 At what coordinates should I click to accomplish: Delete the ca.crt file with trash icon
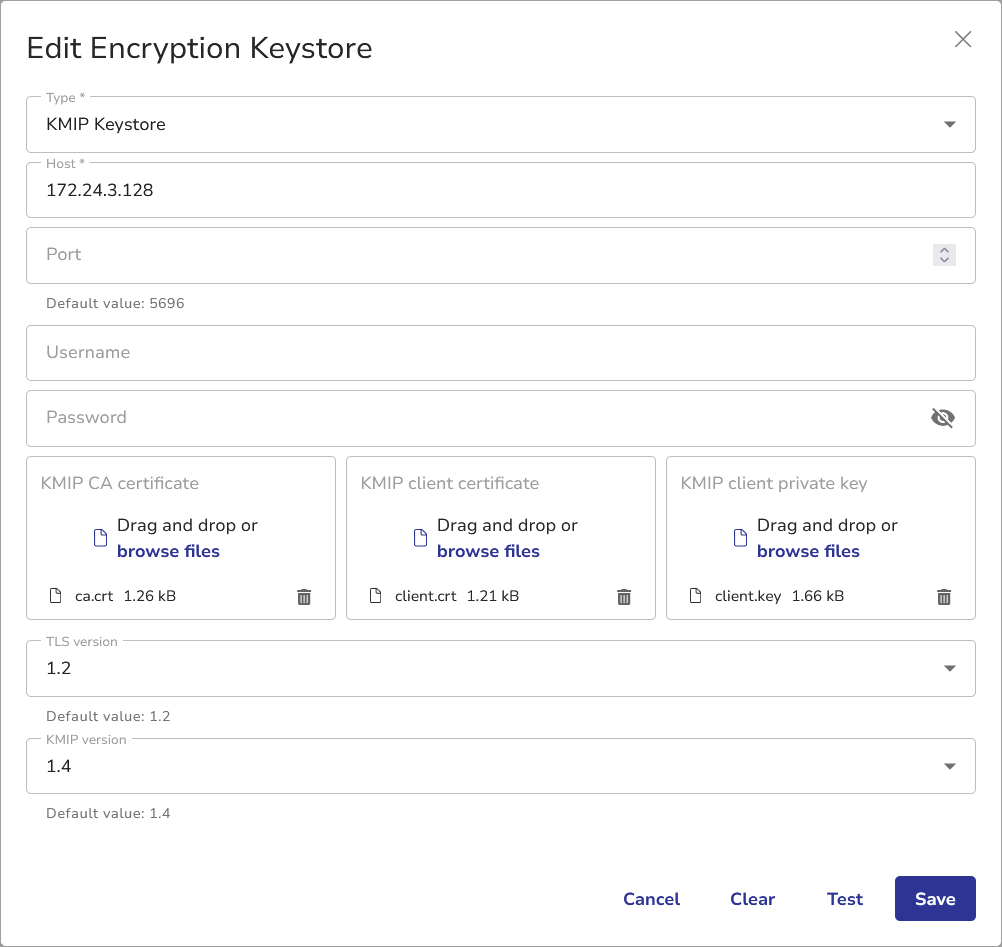(x=304, y=597)
